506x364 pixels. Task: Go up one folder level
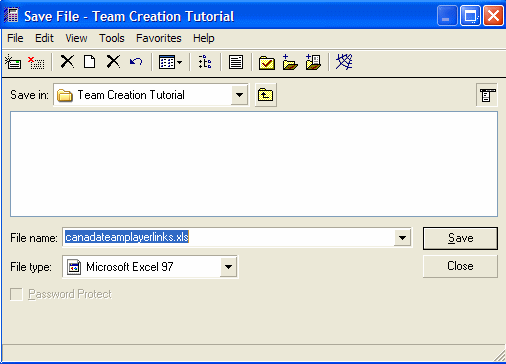point(266,95)
